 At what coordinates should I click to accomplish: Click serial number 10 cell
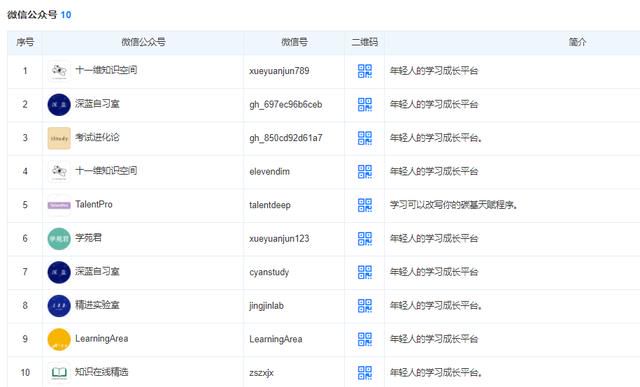coord(25,372)
